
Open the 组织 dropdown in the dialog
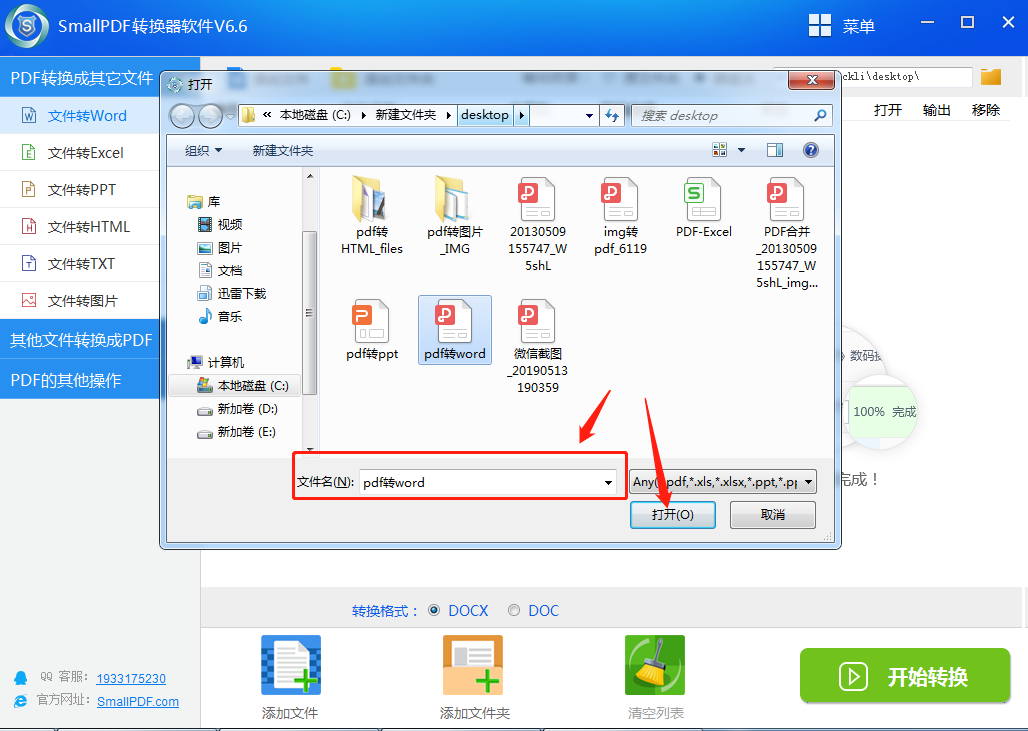202,149
